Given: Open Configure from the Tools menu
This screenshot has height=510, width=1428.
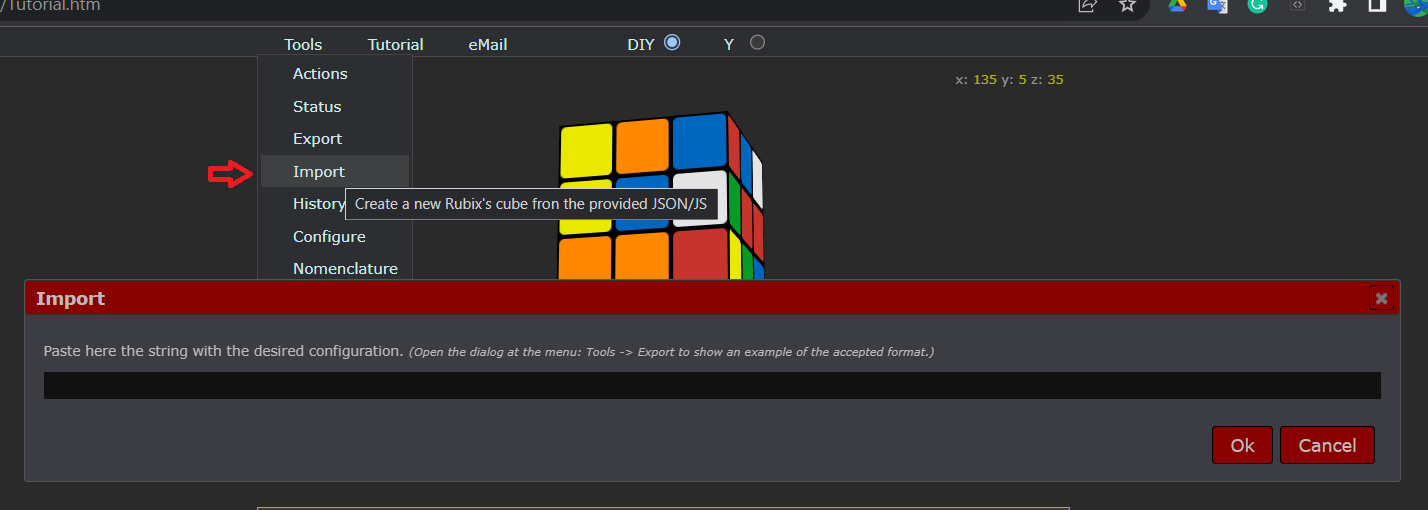Looking at the screenshot, I should pyautogui.click(x=329, y=236).
